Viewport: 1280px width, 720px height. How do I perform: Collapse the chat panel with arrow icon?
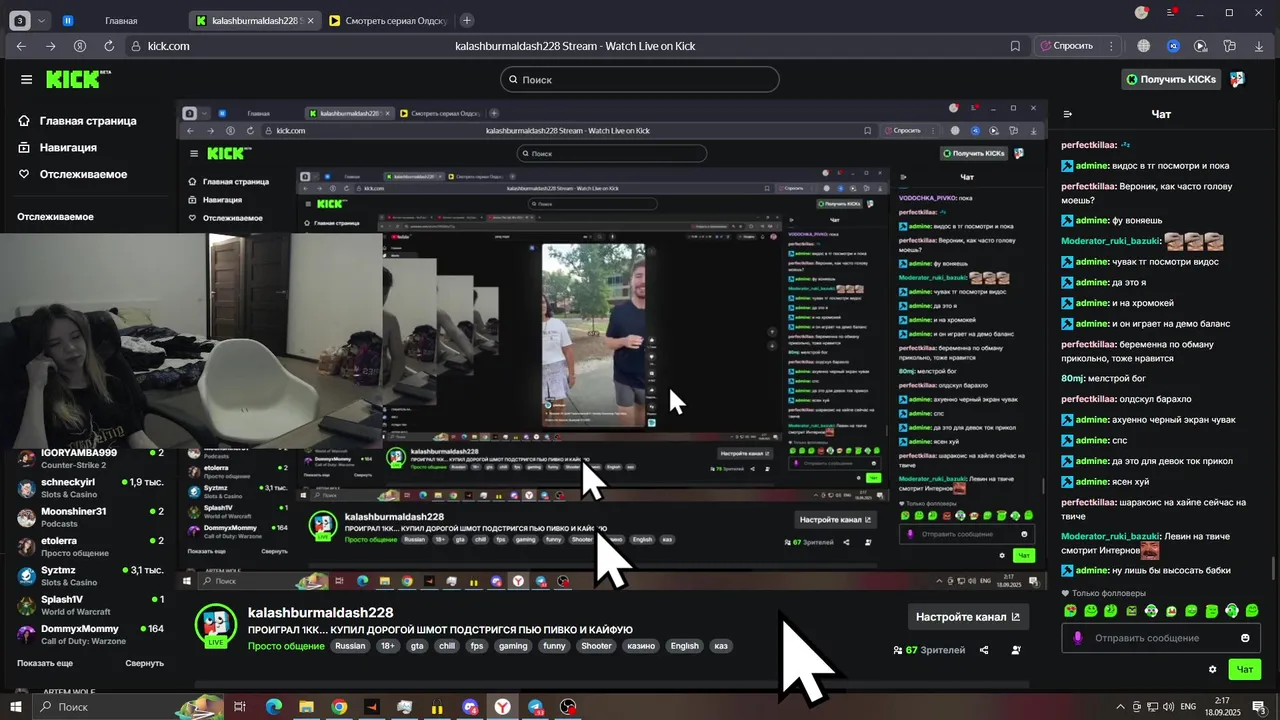point(1068,114)
